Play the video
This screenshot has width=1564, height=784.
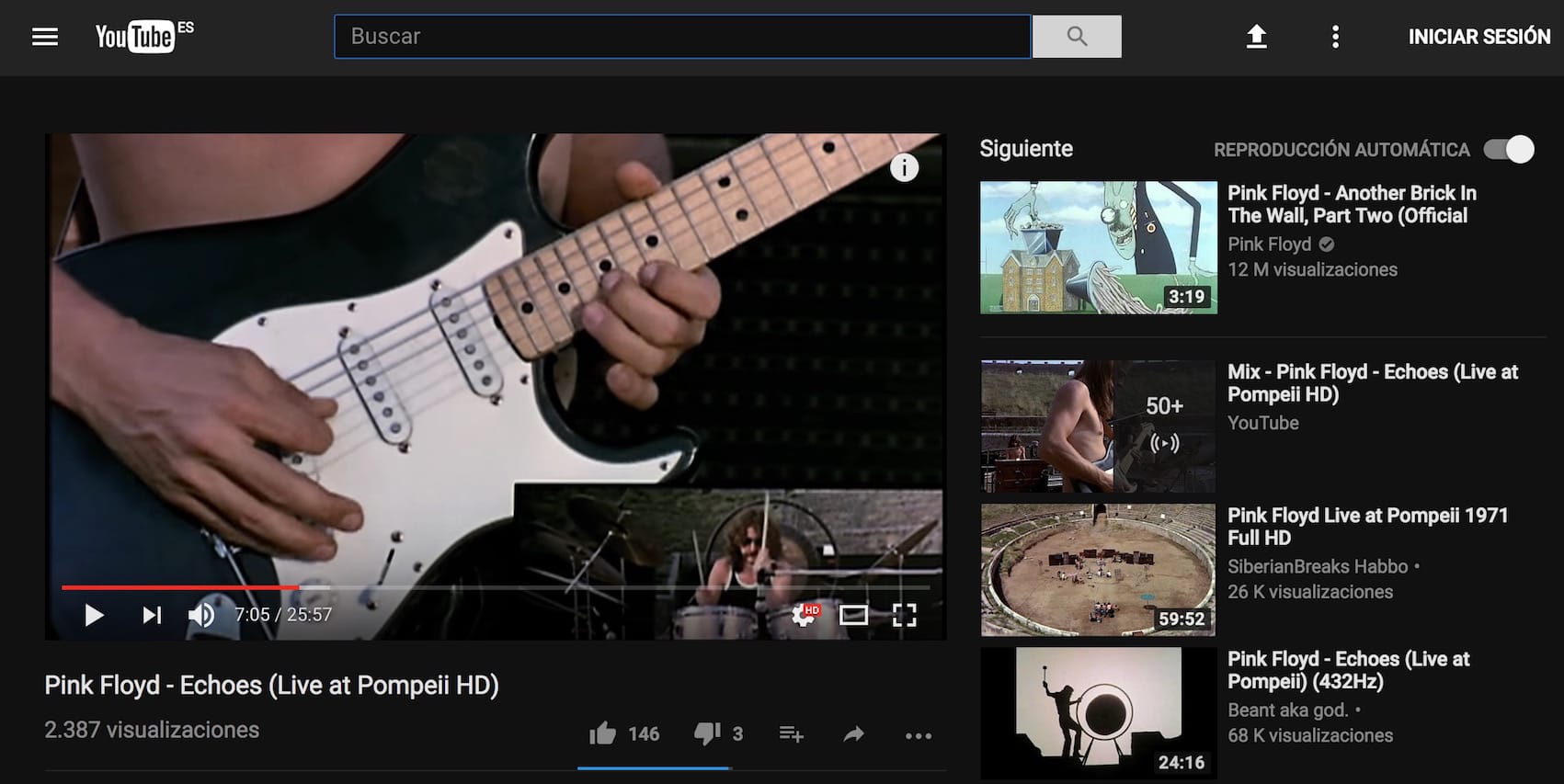coord(94,615)
